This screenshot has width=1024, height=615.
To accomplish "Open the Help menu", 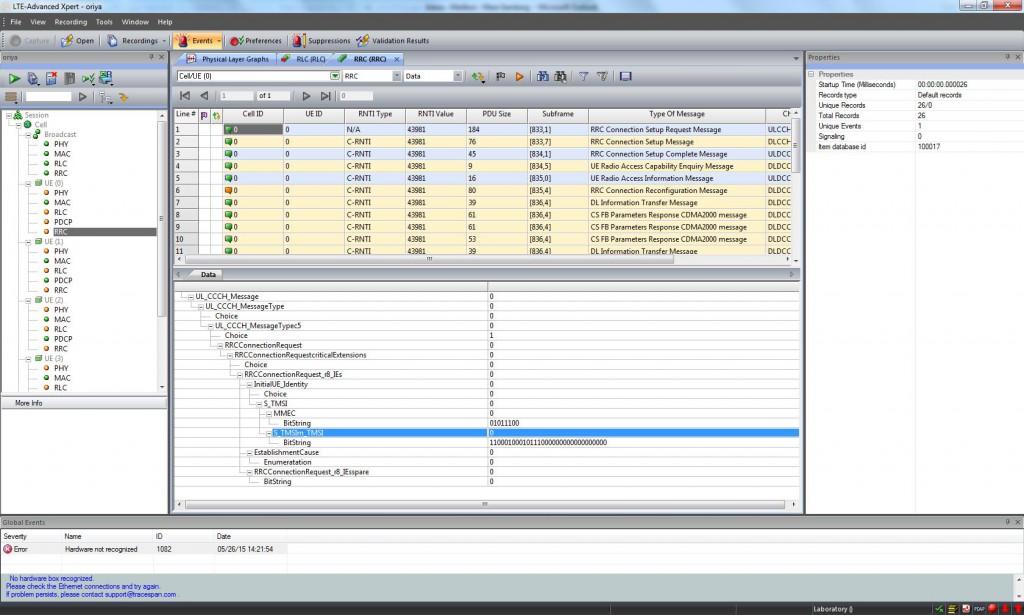I will click(x=165, y=22).
